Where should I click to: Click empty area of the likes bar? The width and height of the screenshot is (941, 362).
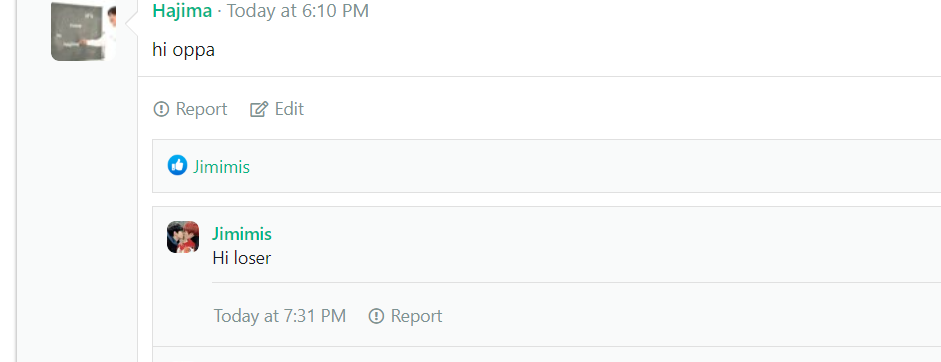tap(594, 166)
